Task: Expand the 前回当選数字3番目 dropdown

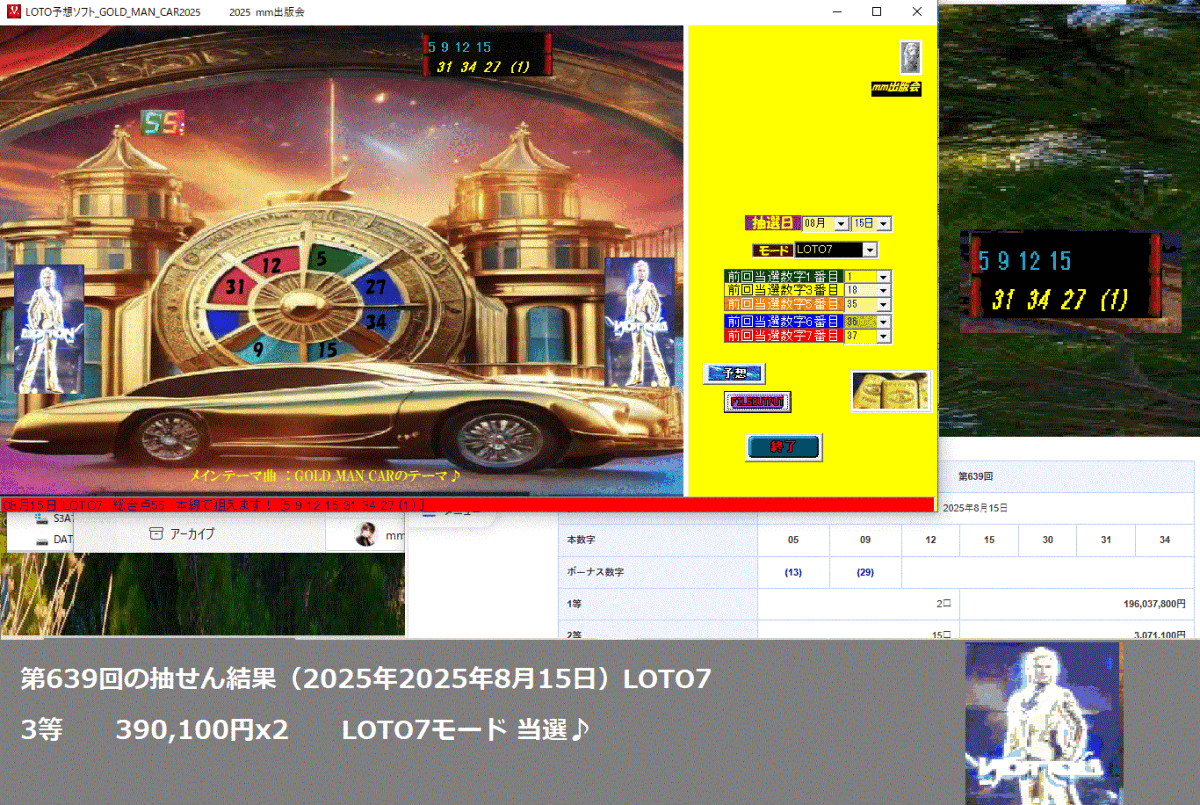Action: pyautogui.click(x=883, y=290)
